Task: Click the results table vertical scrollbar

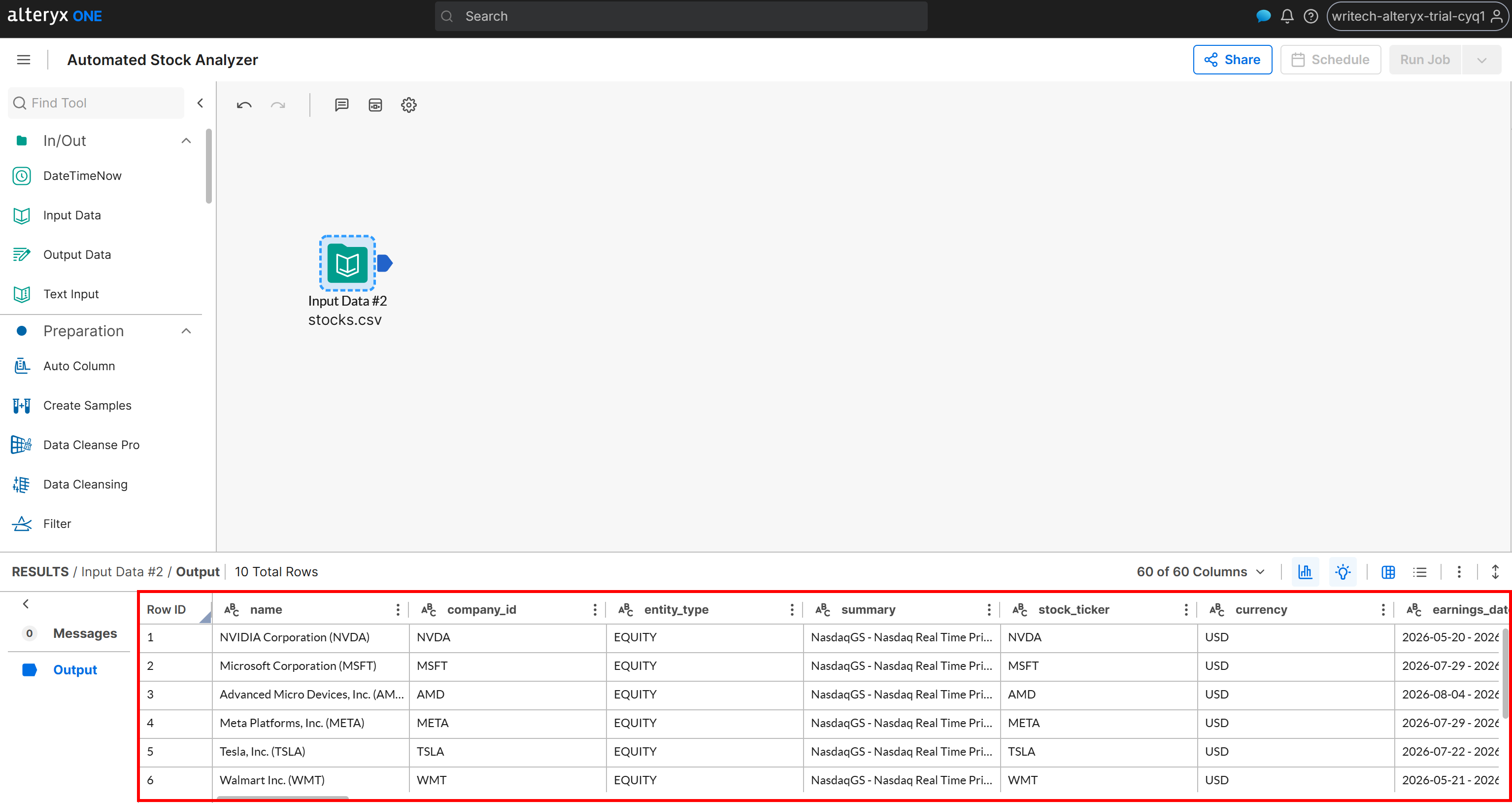Action: click(1506, 673)
